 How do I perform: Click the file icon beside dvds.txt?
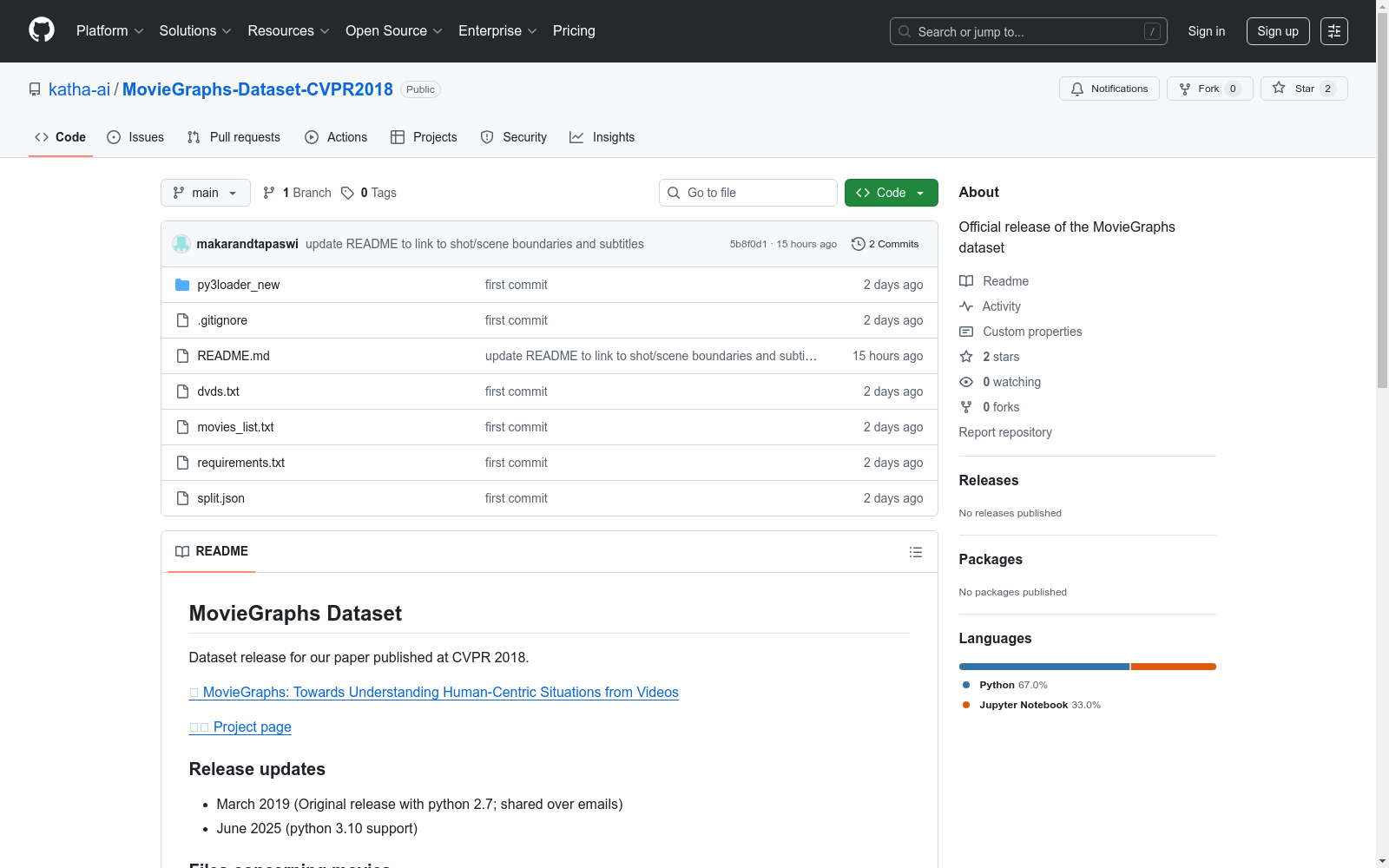182,391
